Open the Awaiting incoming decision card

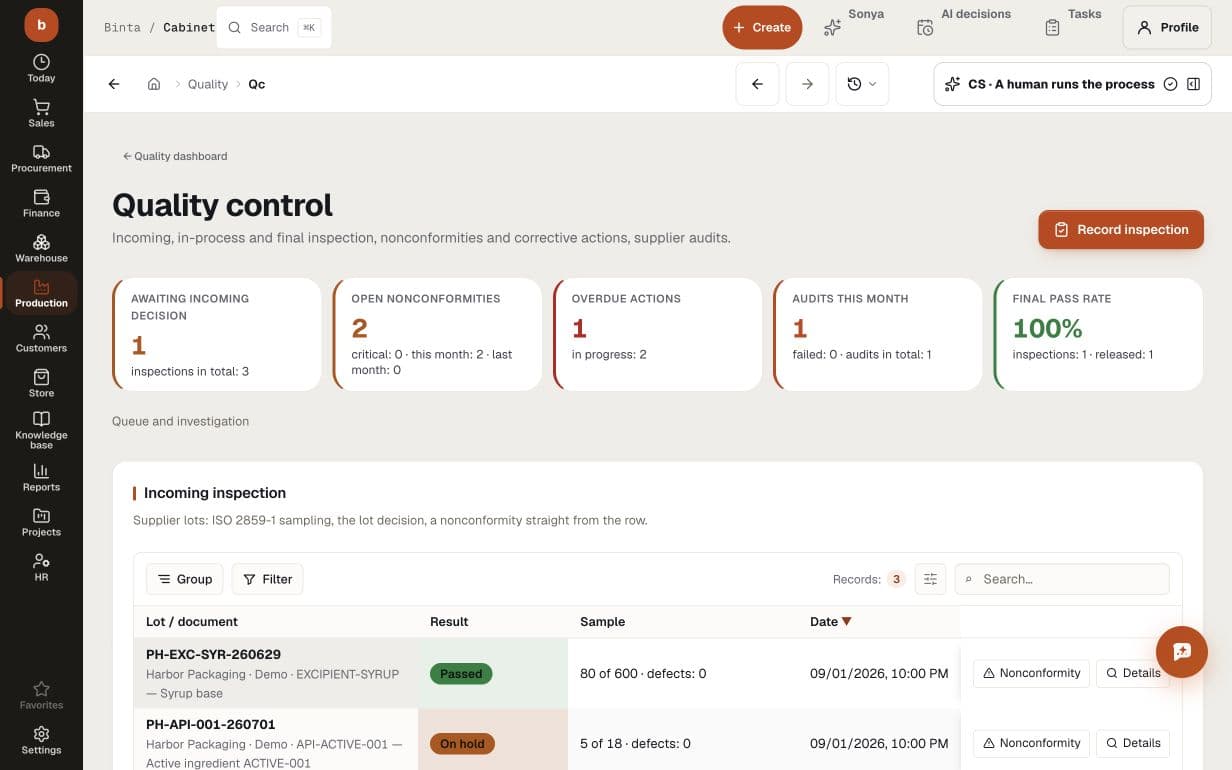coord(216,334)
